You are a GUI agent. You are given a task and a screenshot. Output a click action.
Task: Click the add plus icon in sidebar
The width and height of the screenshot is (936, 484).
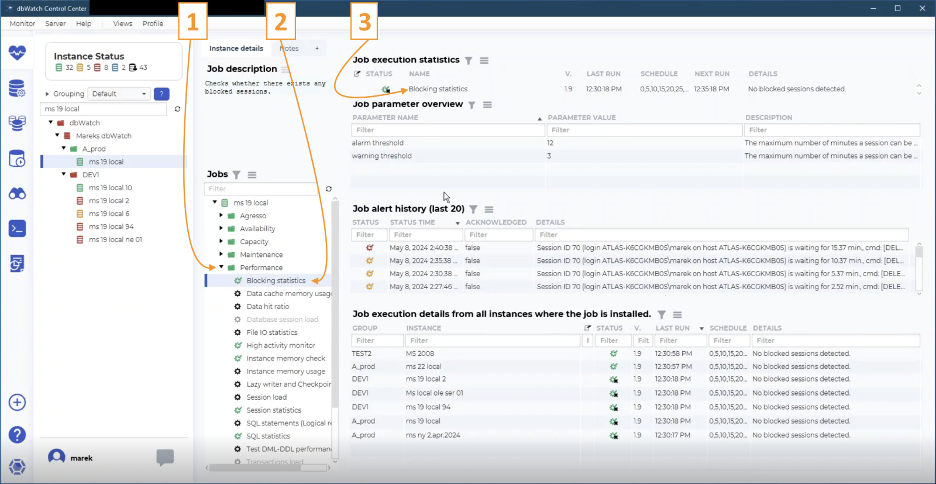click(17, 402)
